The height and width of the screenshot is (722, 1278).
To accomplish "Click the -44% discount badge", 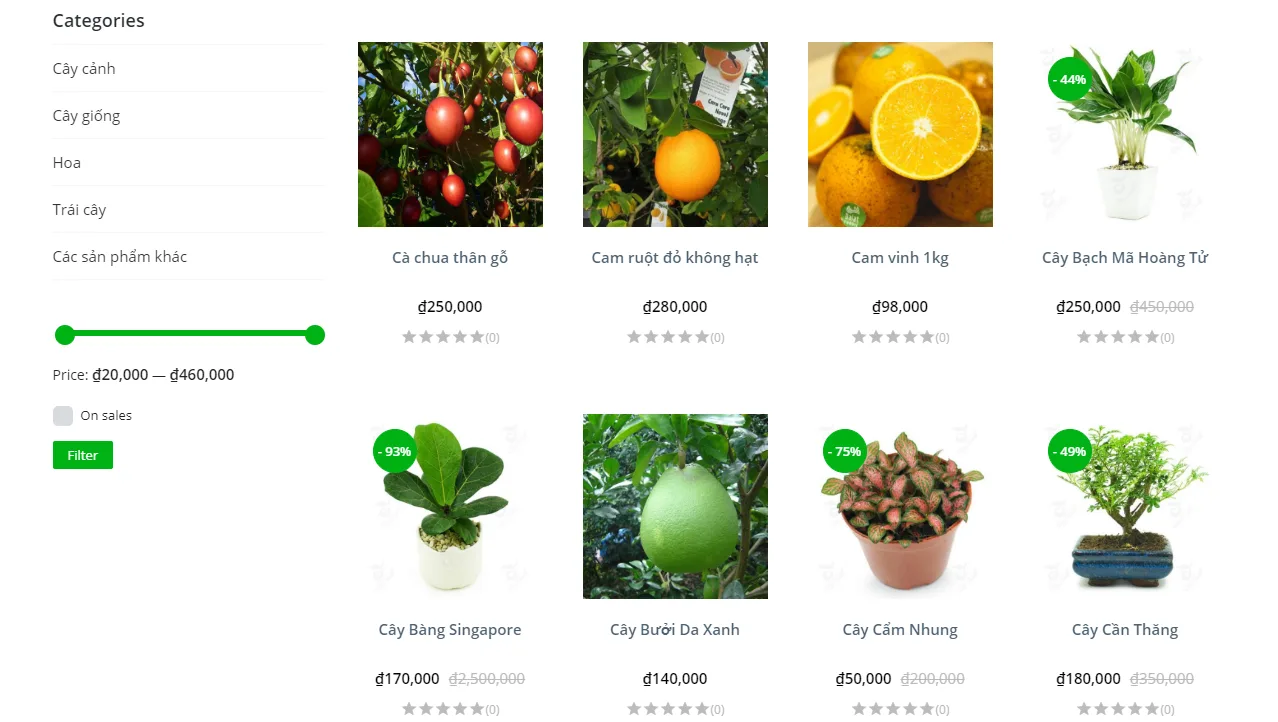I will (1070, 79).
